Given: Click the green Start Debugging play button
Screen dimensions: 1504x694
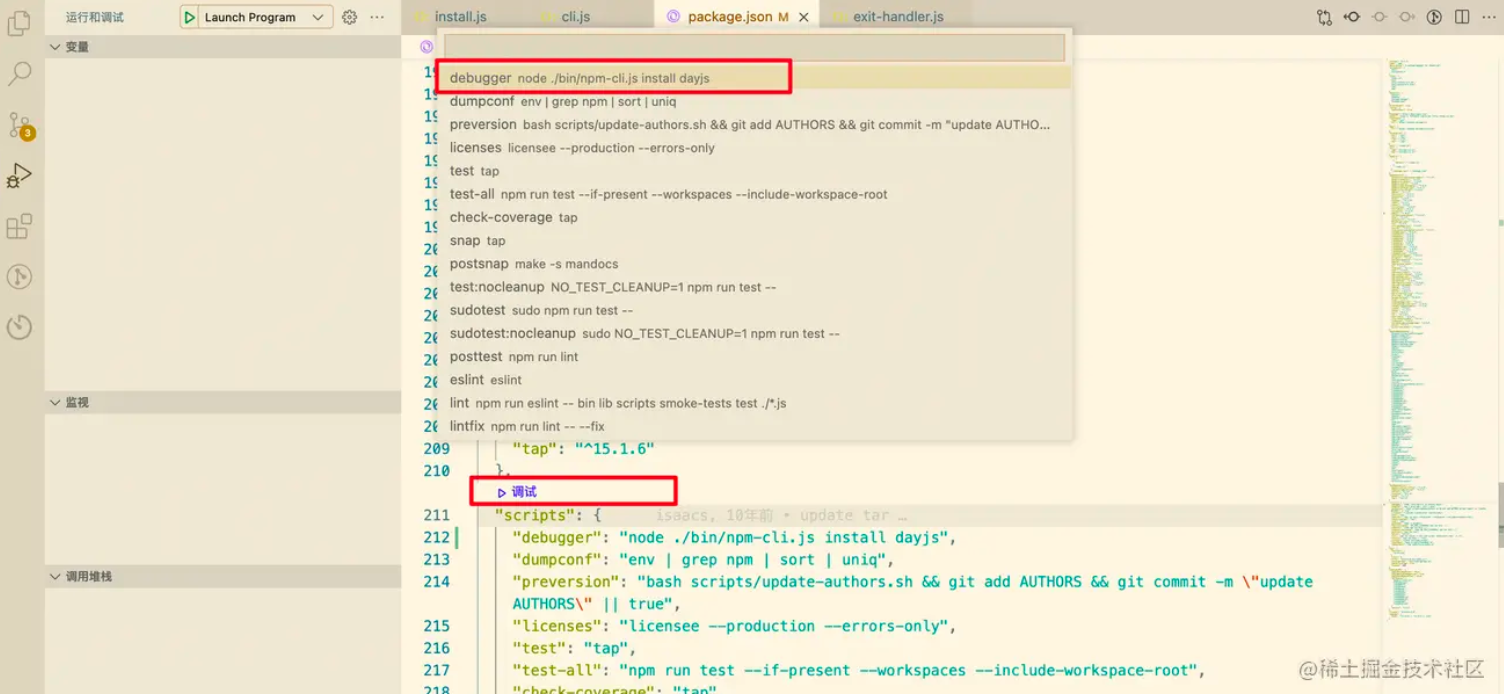Looking at the screenshot, I should coord(189,17).
